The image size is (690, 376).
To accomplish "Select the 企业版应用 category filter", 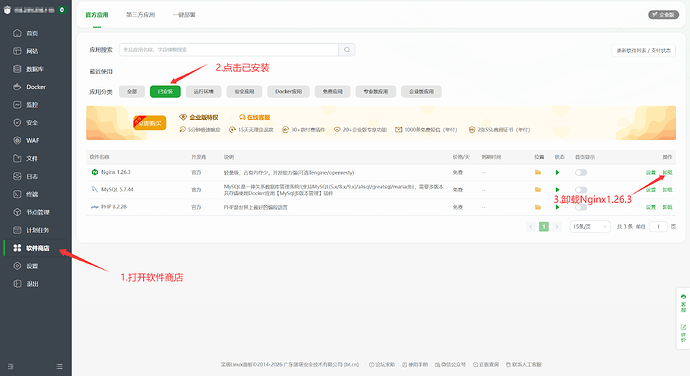I will (422, 92).
